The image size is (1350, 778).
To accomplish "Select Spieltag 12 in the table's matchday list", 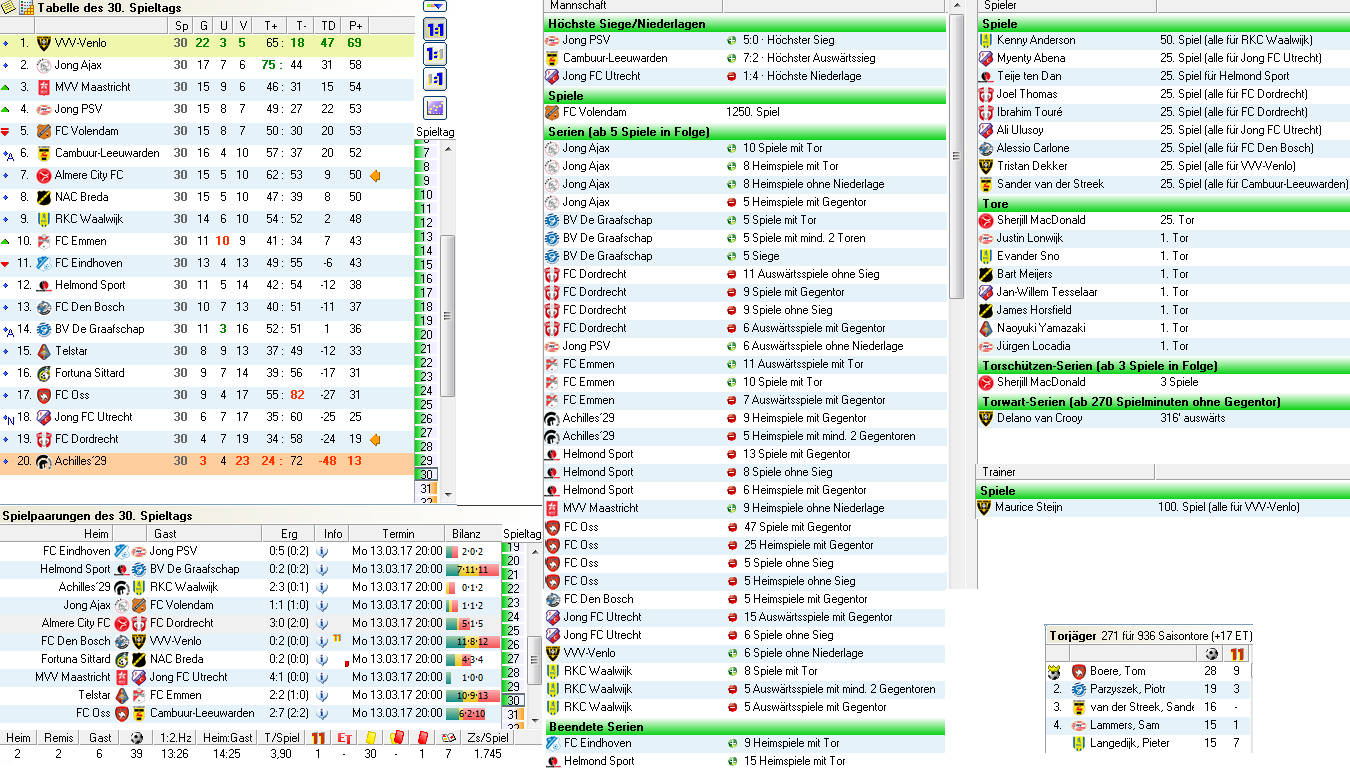I will [427, 223].
